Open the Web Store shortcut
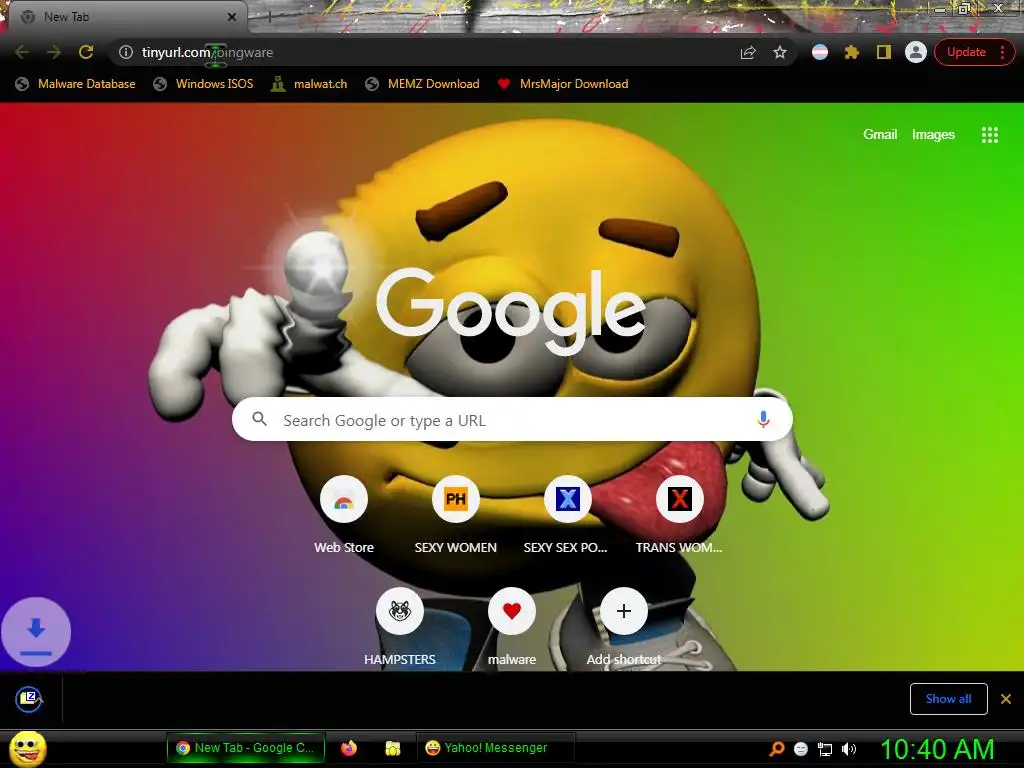1024x768 pixels. click(344, 516)
